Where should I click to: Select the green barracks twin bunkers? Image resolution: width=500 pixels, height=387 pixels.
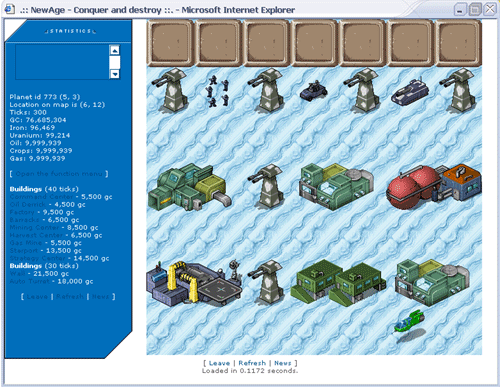click(x=338, y=283)
